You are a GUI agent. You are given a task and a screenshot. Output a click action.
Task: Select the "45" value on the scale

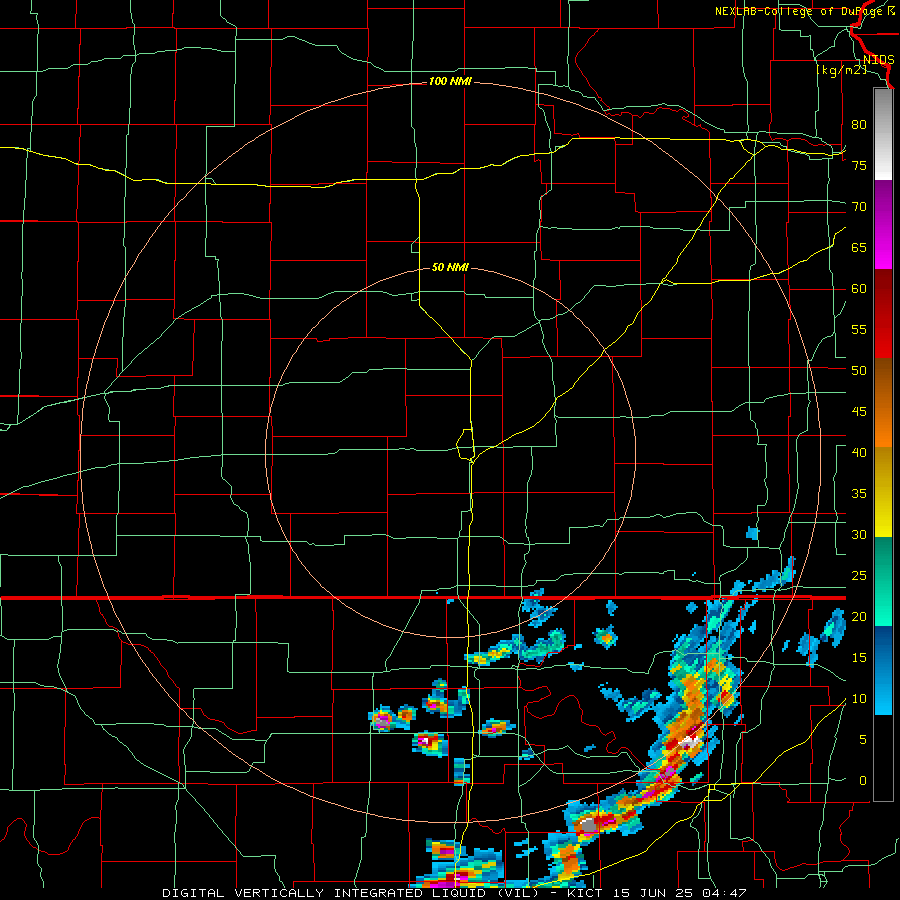click(859, 412)
